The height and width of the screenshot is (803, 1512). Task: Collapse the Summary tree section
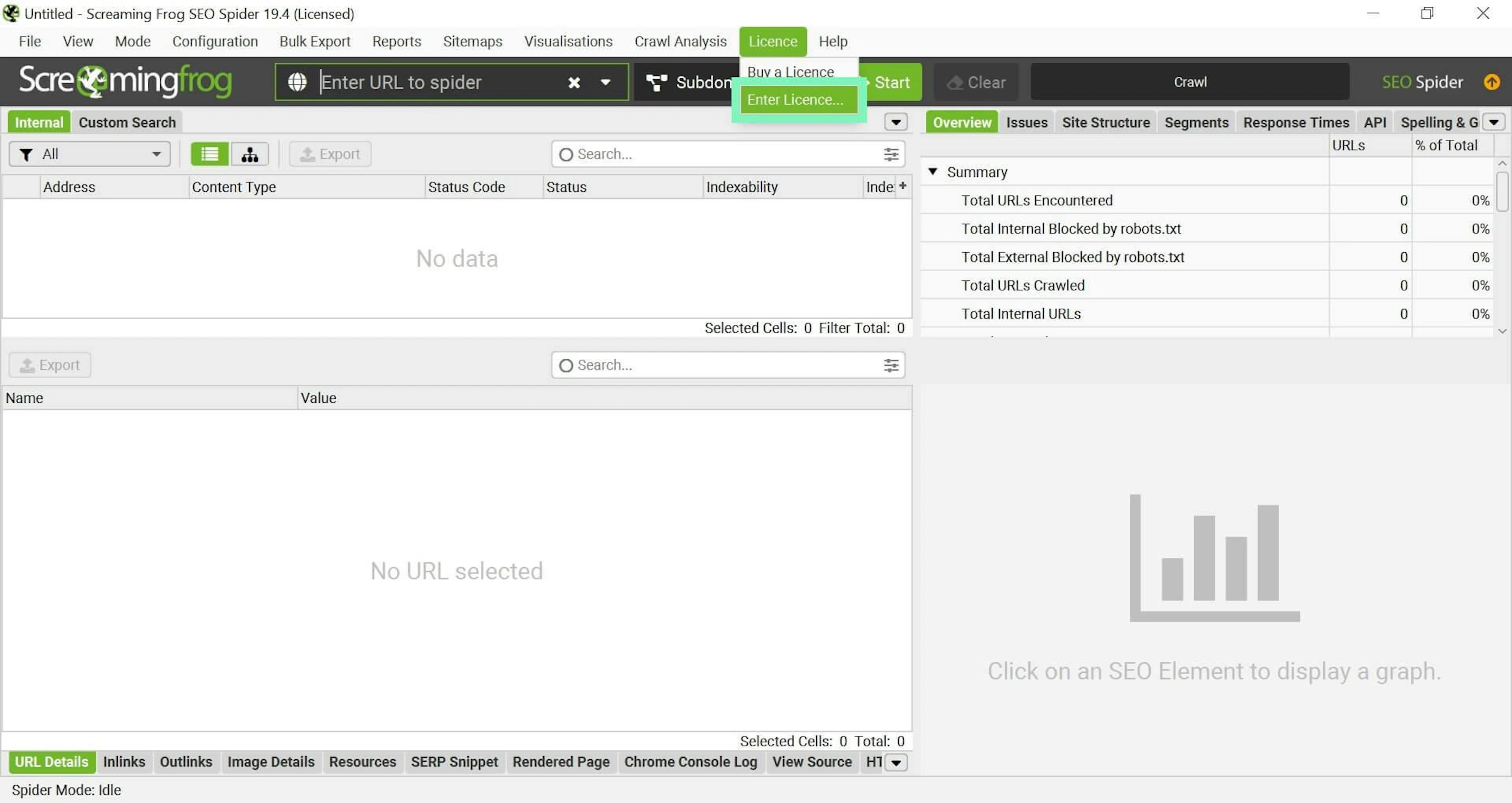click(933, 171)
